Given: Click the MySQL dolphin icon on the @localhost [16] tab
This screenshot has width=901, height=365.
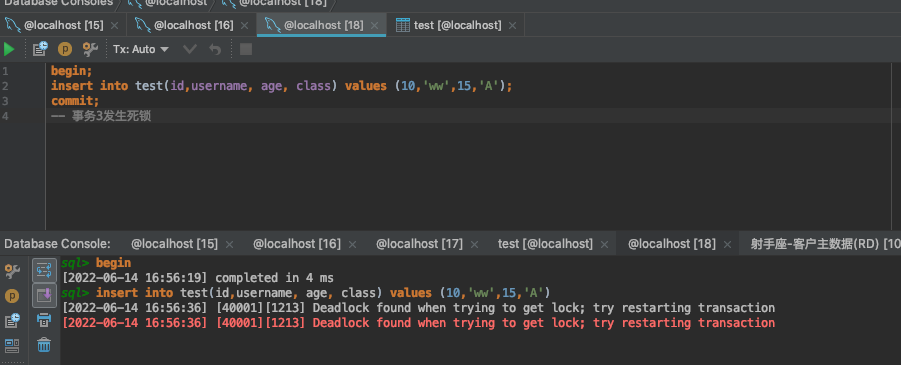Looking at the screenshot, I should 143,25.
